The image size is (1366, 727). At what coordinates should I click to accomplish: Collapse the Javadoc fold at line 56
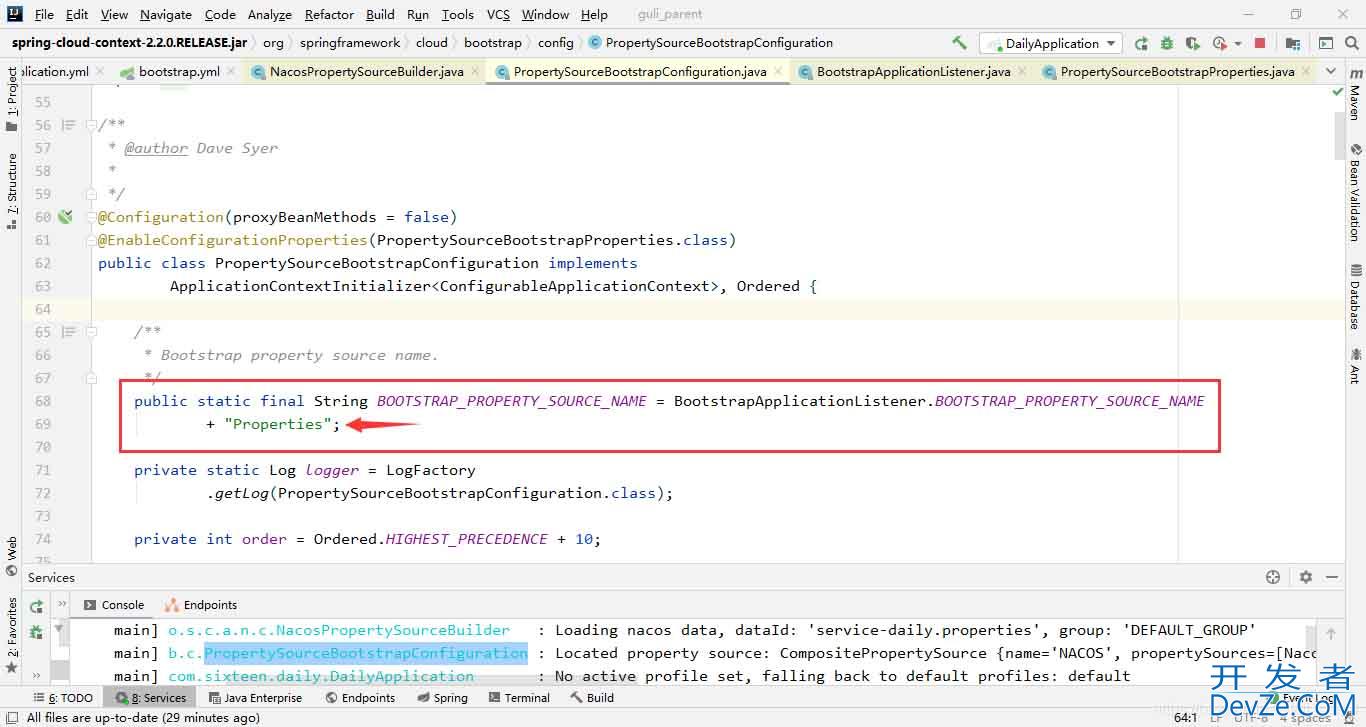click(91, 125)
